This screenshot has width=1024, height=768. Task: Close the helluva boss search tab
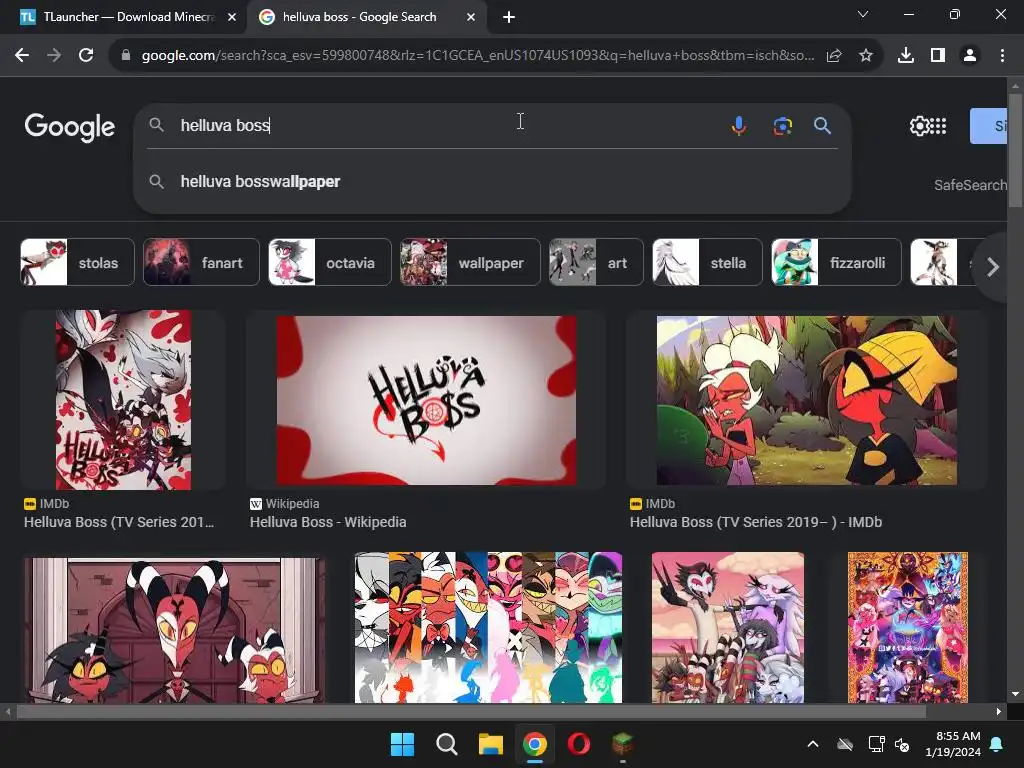pyautogui.click(x=471, y=17)
